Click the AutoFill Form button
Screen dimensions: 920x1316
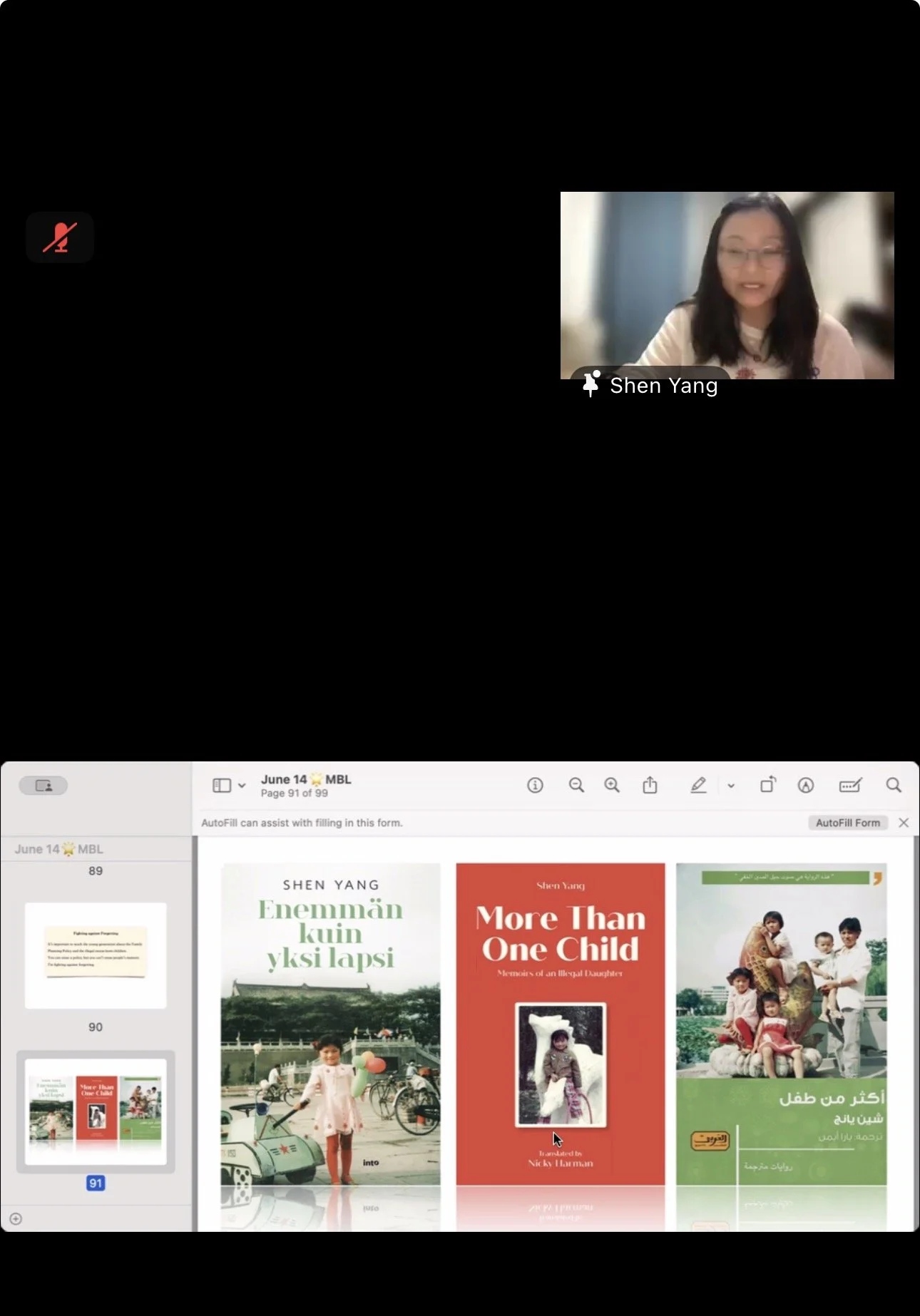pos(848,823)
